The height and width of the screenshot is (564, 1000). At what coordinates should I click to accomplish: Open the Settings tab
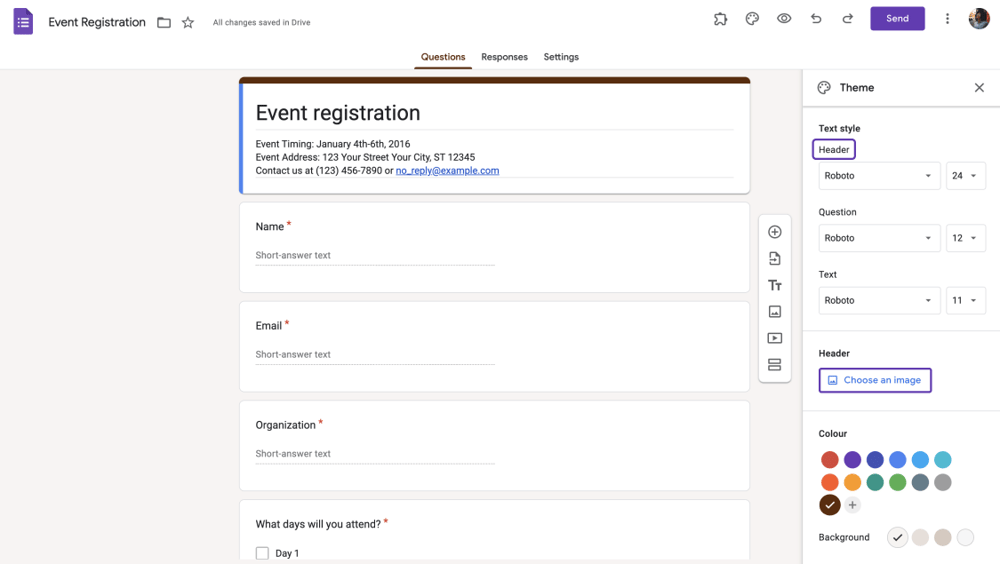[x=561, y=57]
